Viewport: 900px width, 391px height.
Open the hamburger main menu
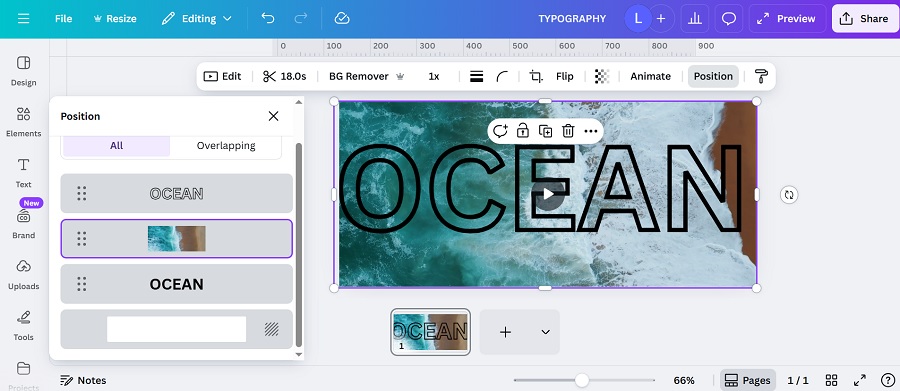pyautogui.click(x=23, y=18)
